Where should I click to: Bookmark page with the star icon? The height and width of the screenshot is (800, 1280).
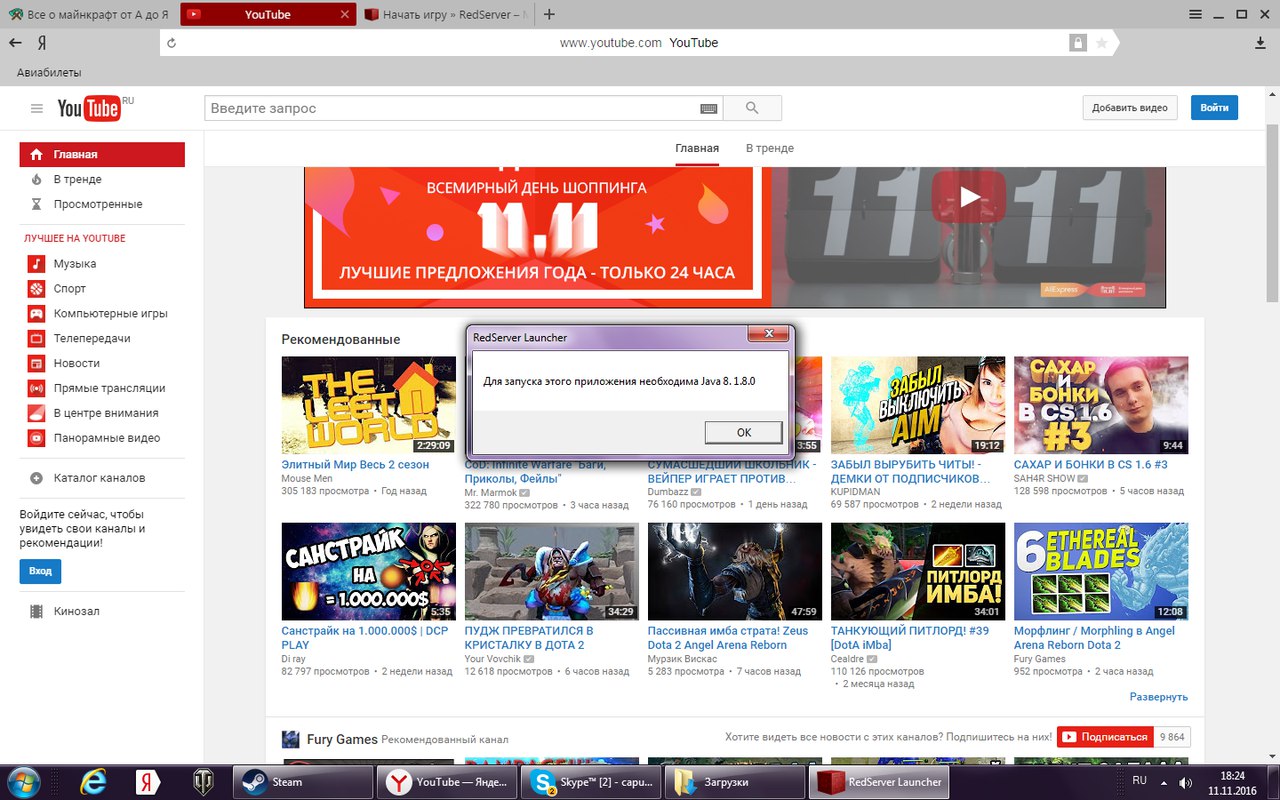[1101, 43]
